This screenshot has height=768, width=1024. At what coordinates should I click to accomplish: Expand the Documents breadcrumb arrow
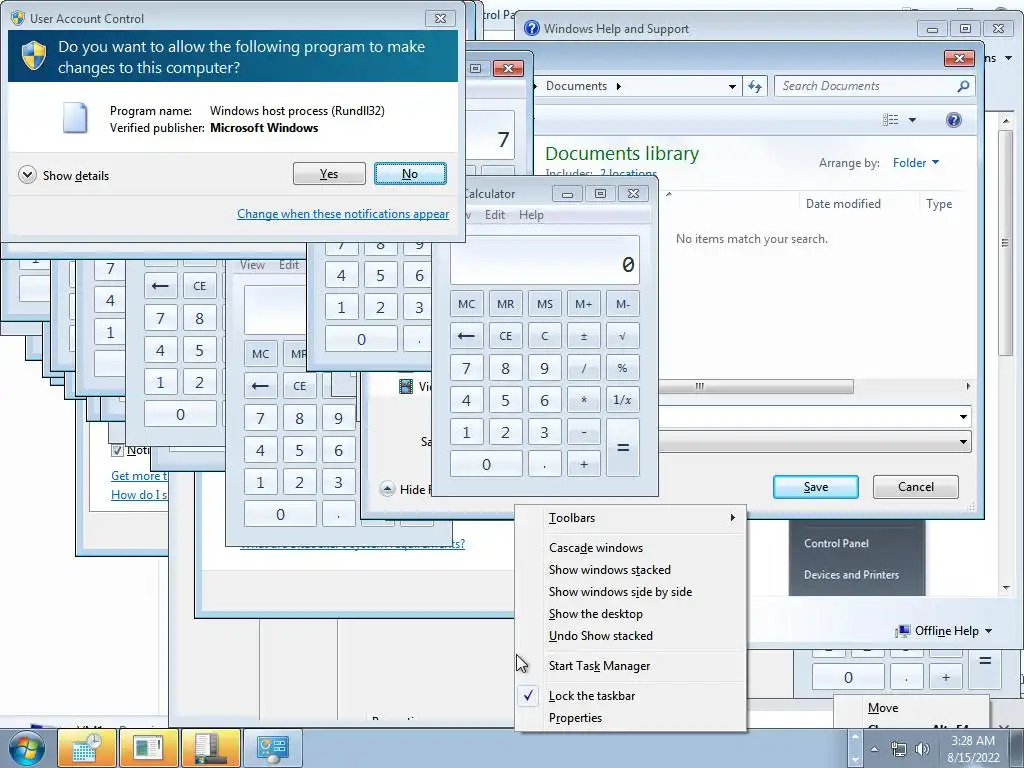pyautogui.click(x=618, y=86)
